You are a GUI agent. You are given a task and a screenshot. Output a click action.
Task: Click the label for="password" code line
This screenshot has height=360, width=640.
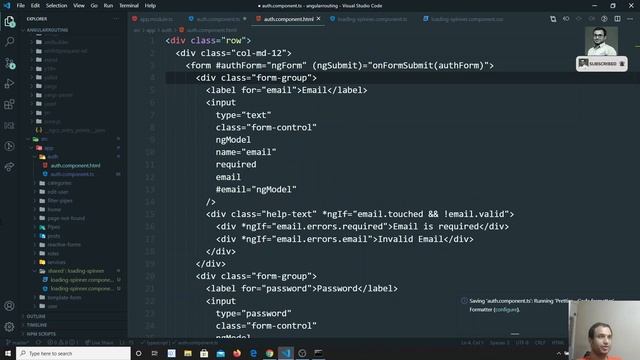pos(302,289)
